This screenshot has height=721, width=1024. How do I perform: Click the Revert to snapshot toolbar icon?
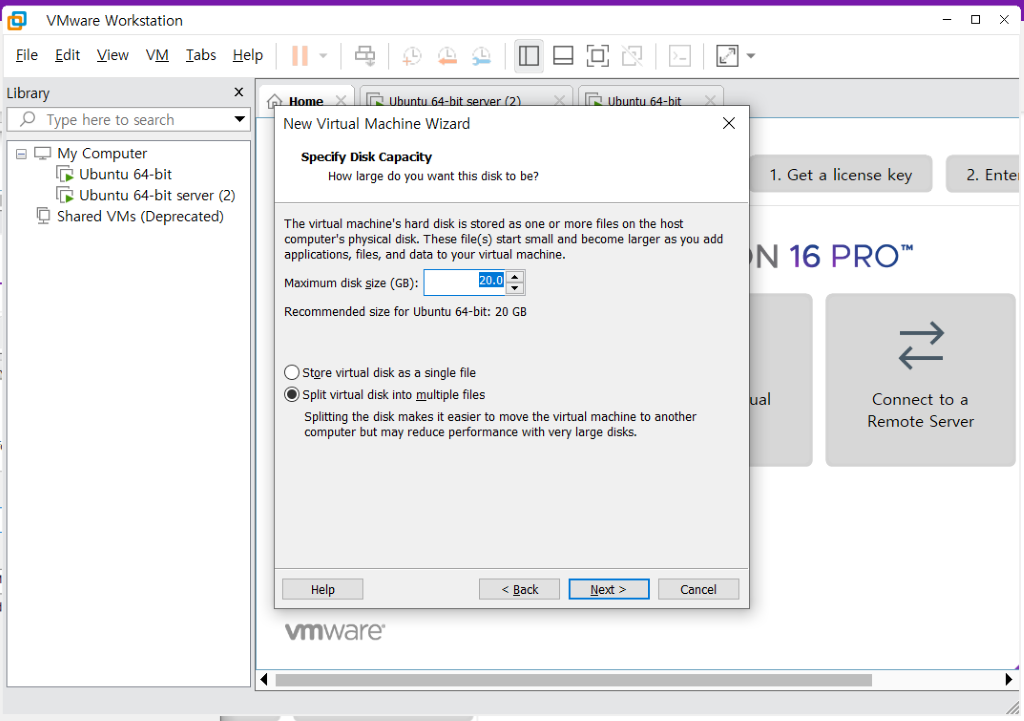[x=447, y=56]
